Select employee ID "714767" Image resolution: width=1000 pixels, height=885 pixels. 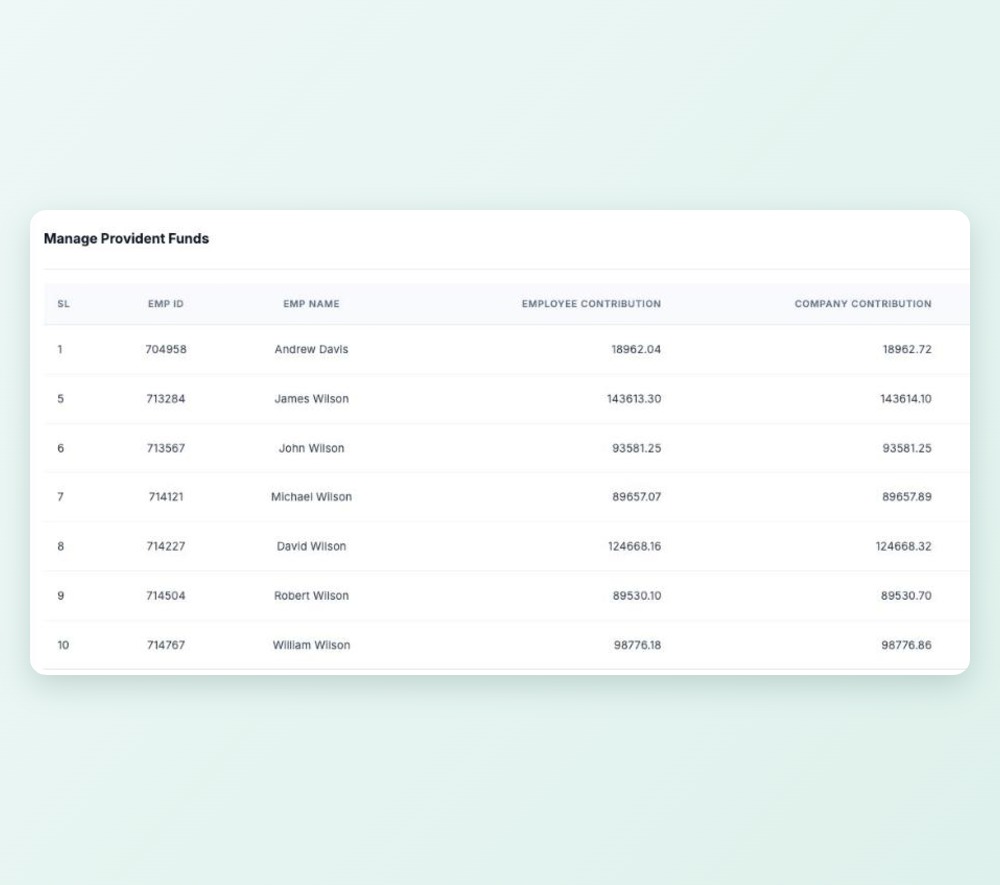(x=166, y=645)
